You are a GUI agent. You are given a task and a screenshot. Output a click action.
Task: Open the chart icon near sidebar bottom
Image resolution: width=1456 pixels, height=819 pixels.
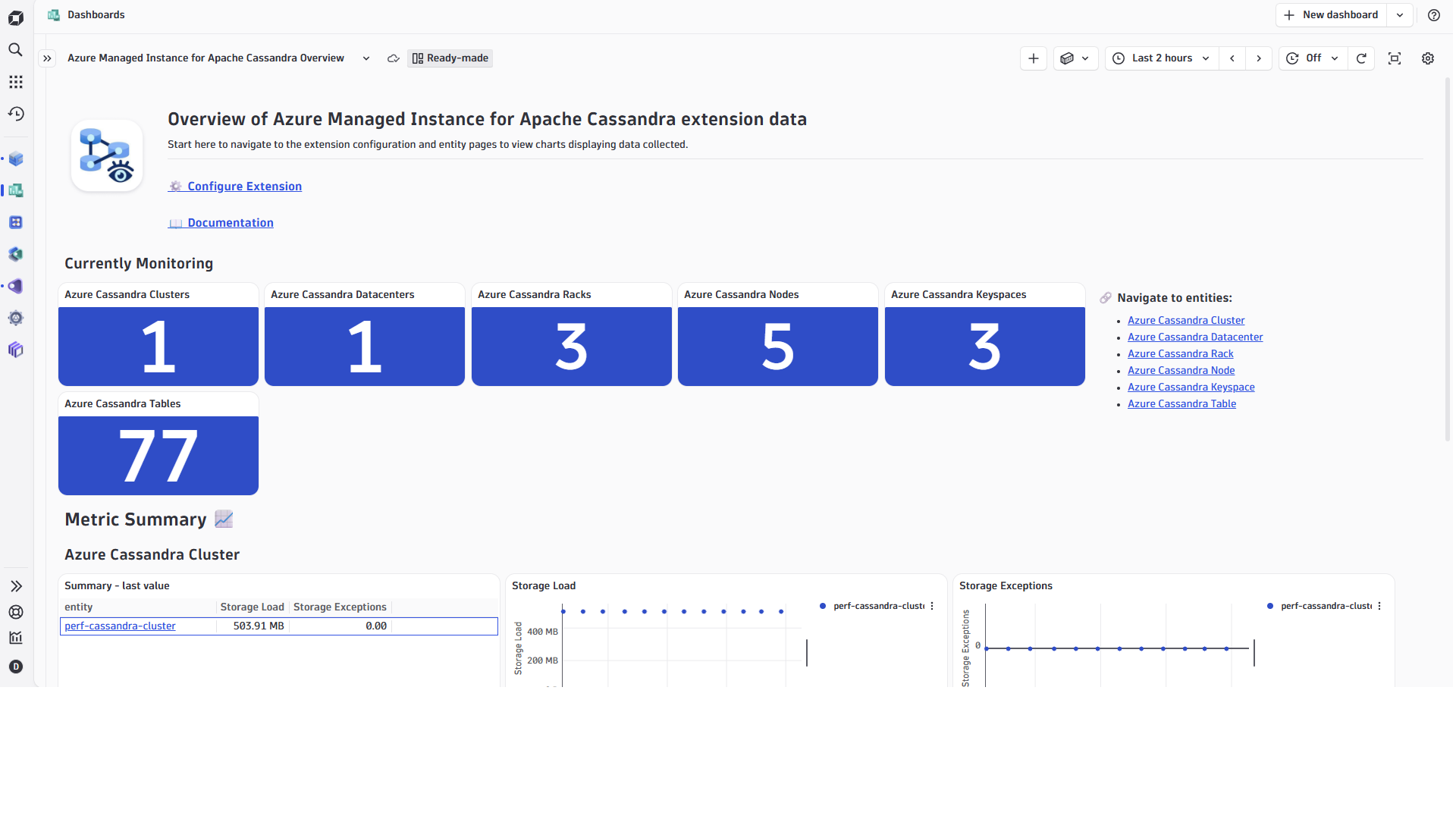16,638
